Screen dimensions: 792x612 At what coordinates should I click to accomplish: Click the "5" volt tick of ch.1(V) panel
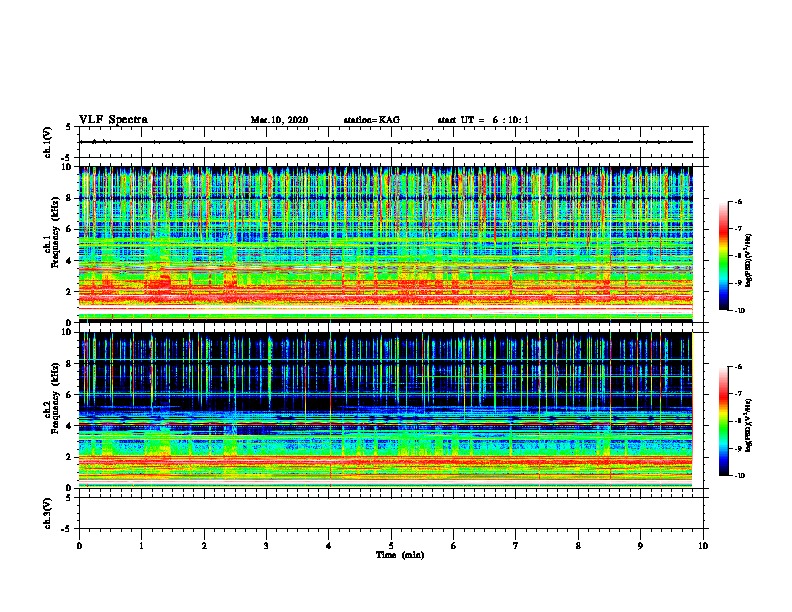click(69, 127)
